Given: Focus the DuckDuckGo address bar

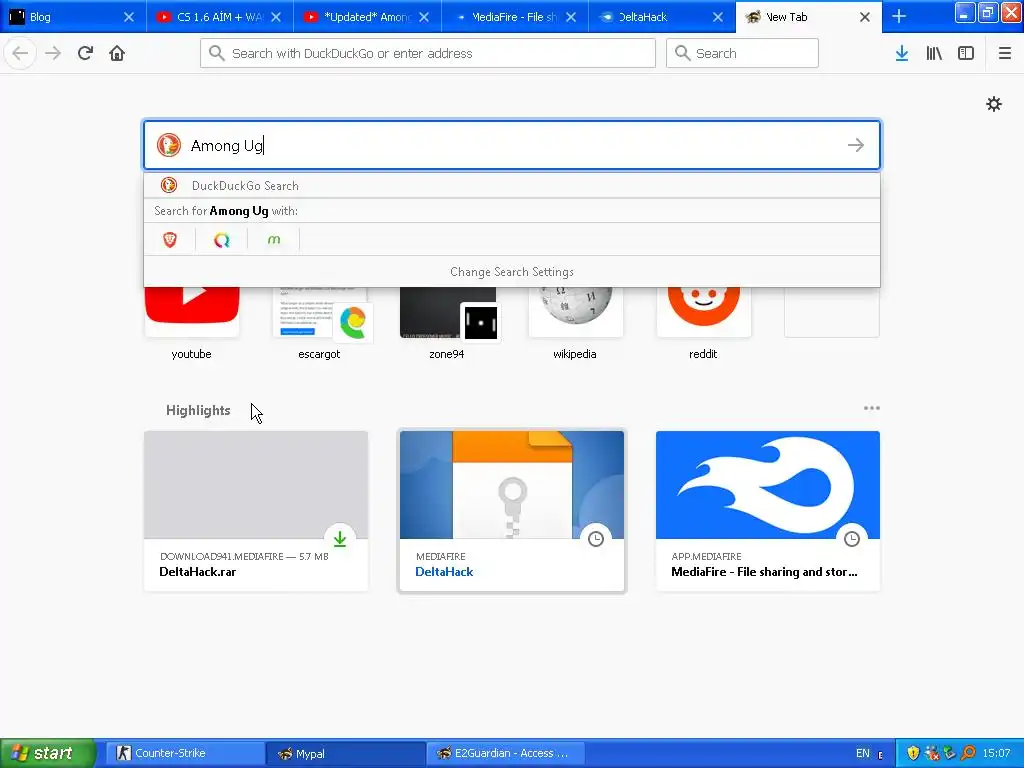Looking at the screenshot, I should click(428, 53).
